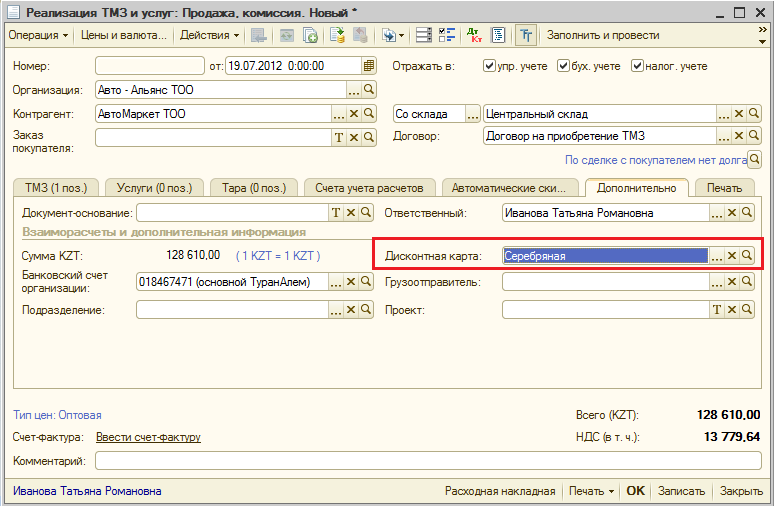Clear the Дисконтная карта field with X icon
Image resolution: width=774 pixels, height=506 pixels.
(732, 256)
